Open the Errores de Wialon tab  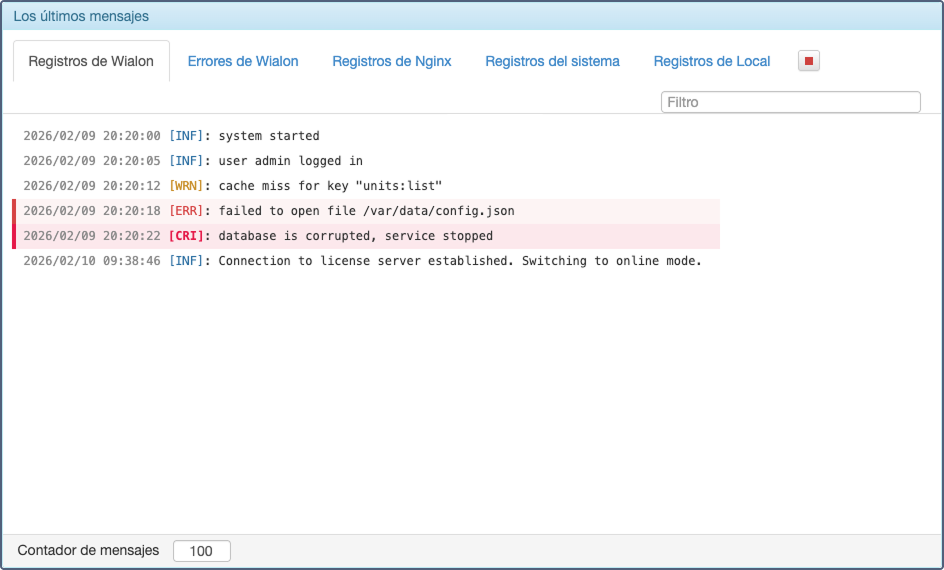coord(243,61)
